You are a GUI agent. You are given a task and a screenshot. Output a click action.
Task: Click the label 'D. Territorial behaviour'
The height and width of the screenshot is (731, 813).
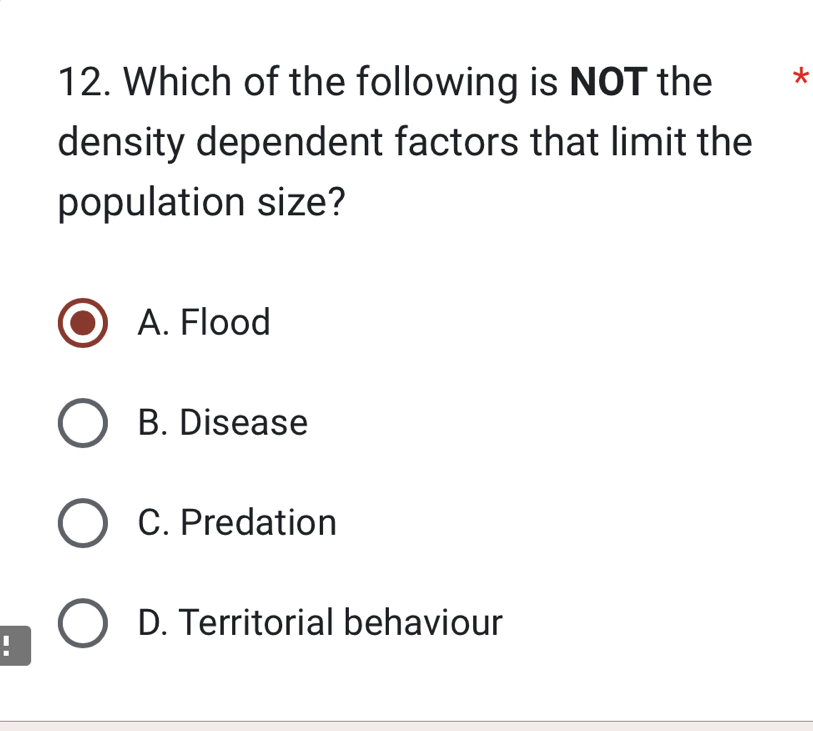coord(319,622)
